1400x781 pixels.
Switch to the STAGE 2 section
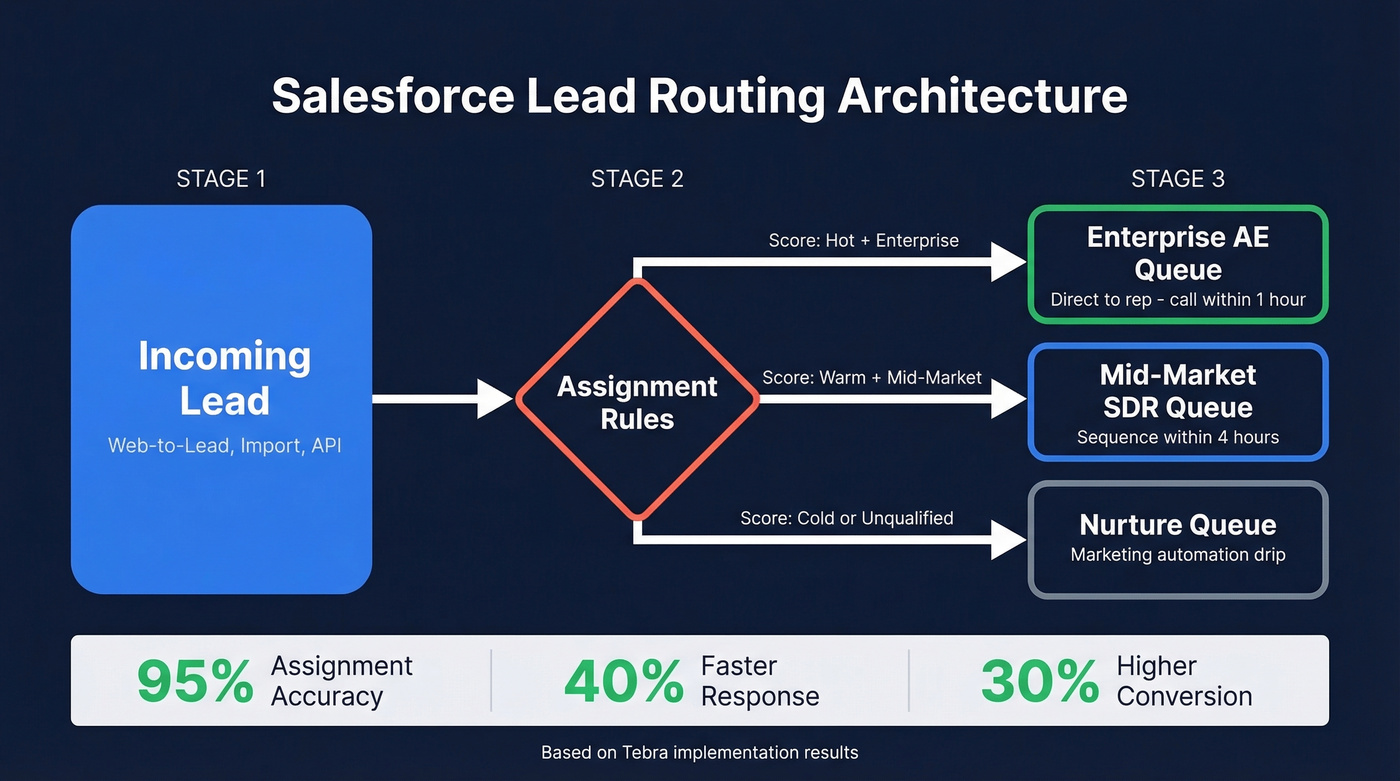click(x=636, y=178)
